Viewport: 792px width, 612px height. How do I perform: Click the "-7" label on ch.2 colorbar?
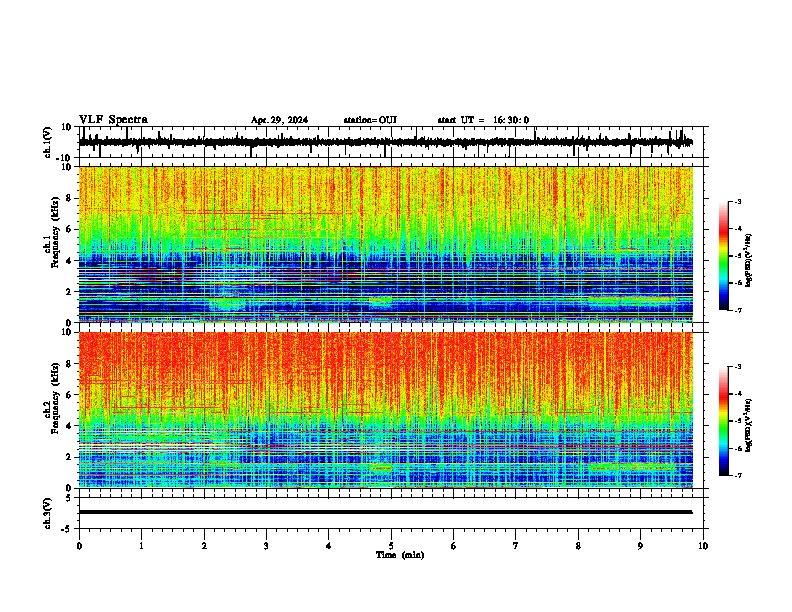737,476
